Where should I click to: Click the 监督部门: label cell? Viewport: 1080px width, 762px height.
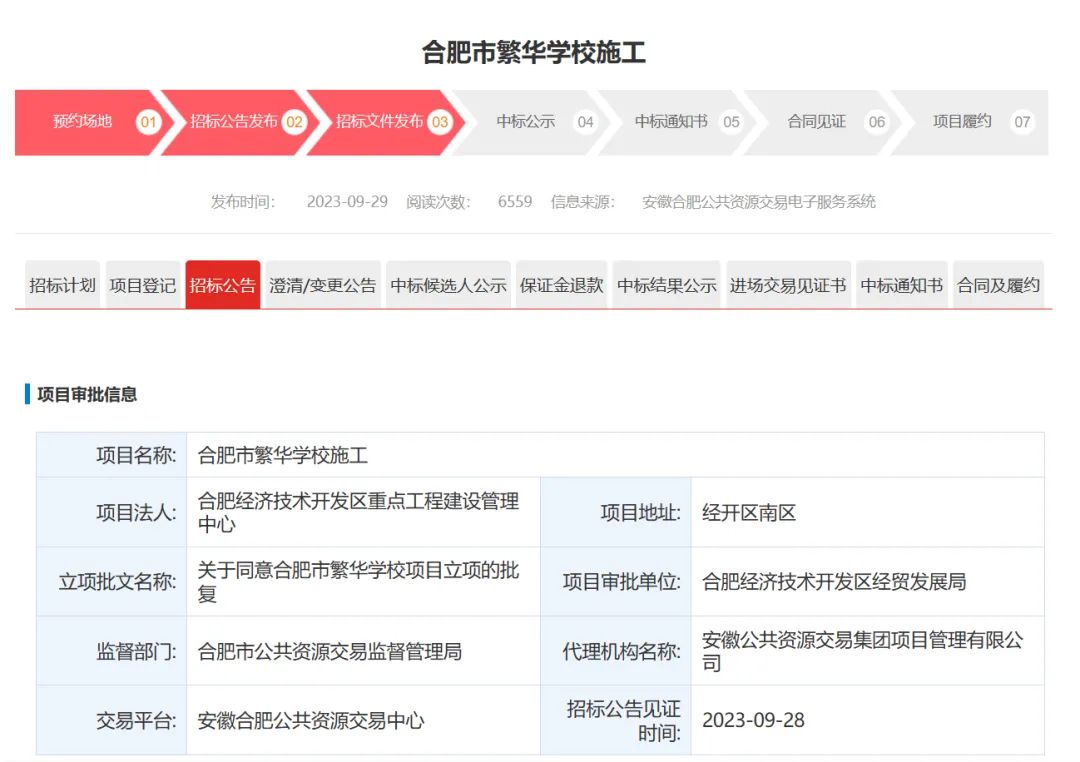click(112, 651)
